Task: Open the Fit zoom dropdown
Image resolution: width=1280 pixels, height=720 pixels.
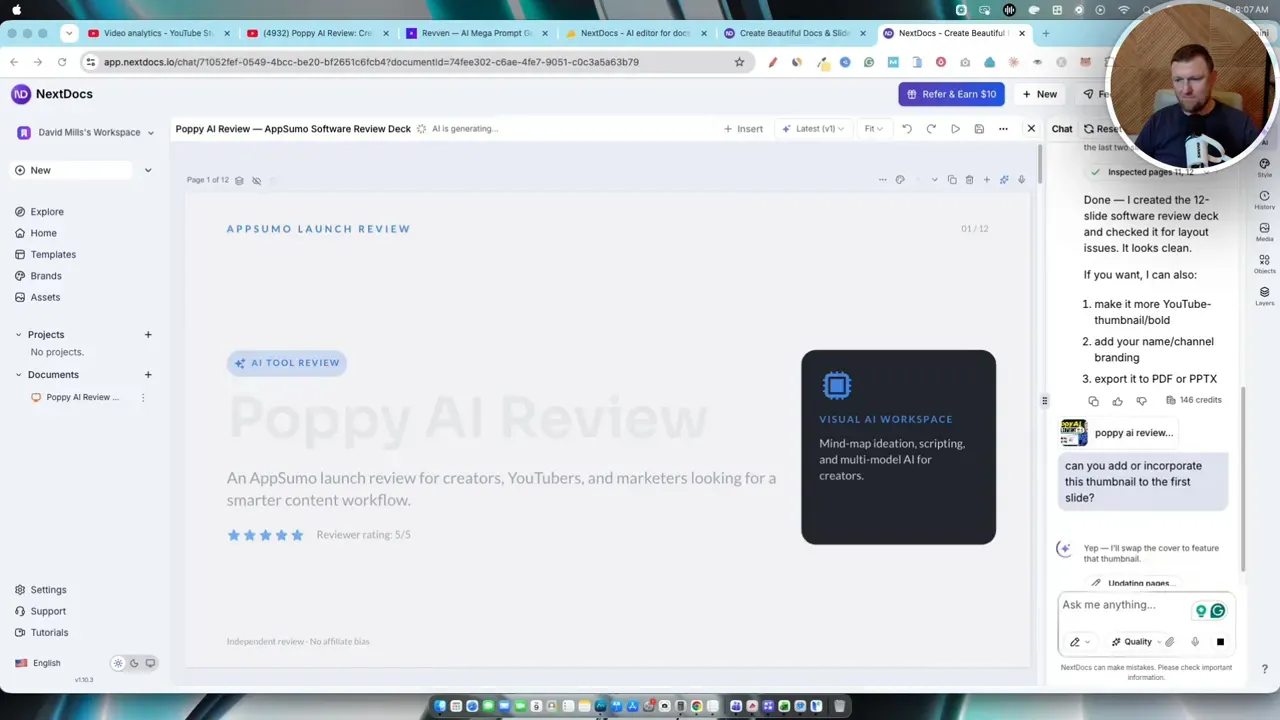Action: click(874, 129)
